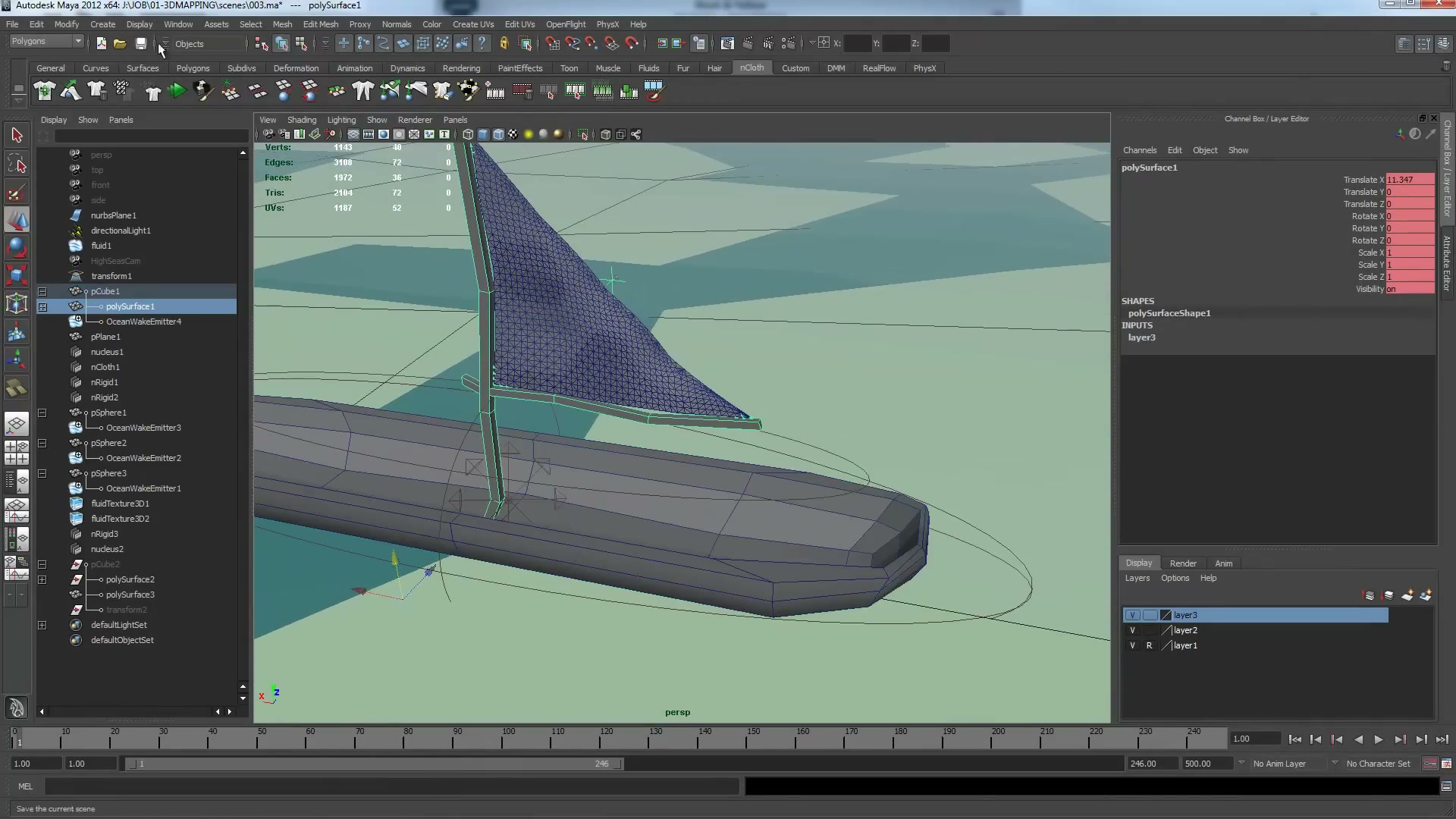Open the Polygons menu set dropdown
The image size is (1456, 819).
[x=45, y=42]
